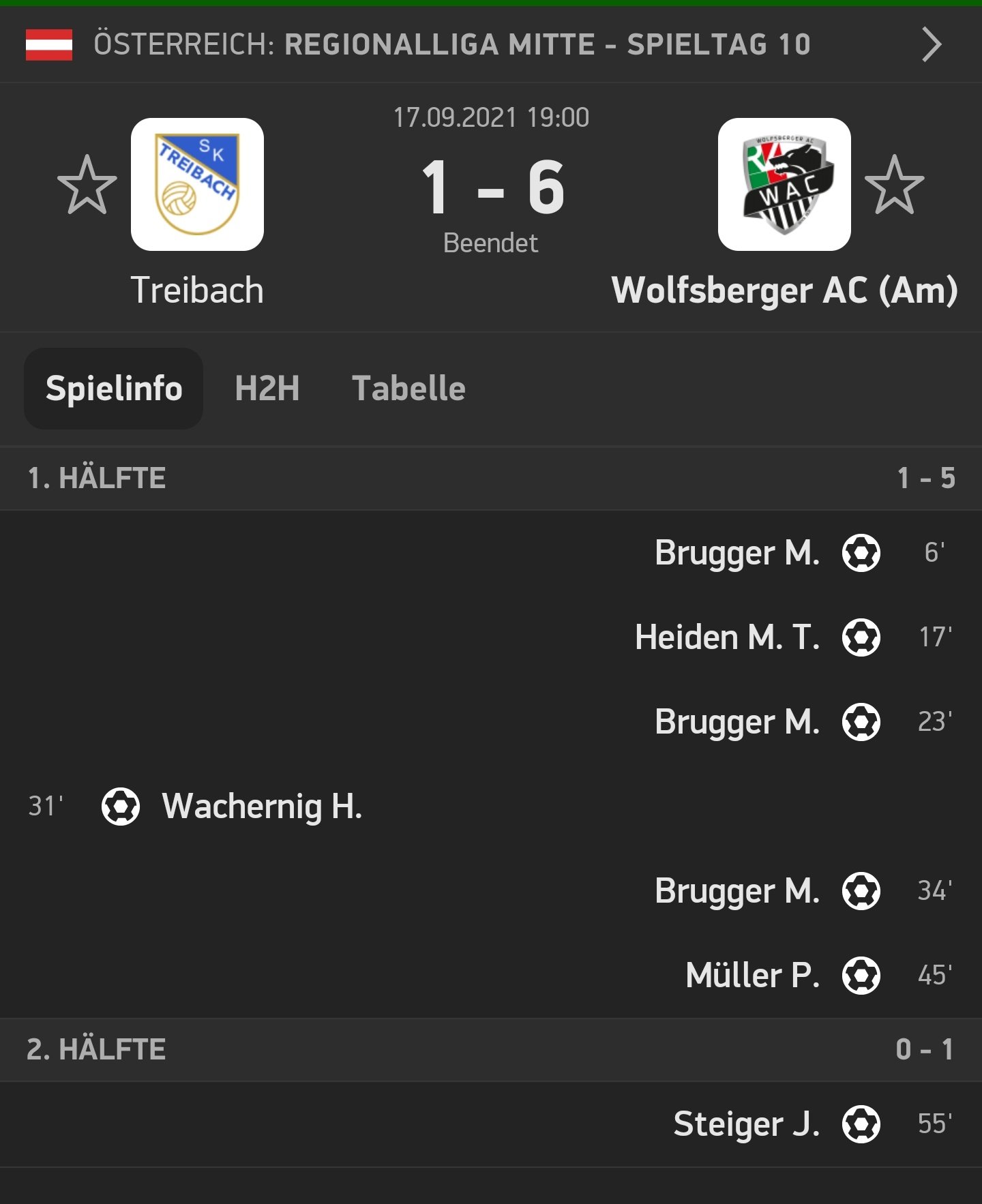Screen dimensions: 982x1204
Task: Open the SK Treibach team logo
Action: tap(197, 184)
